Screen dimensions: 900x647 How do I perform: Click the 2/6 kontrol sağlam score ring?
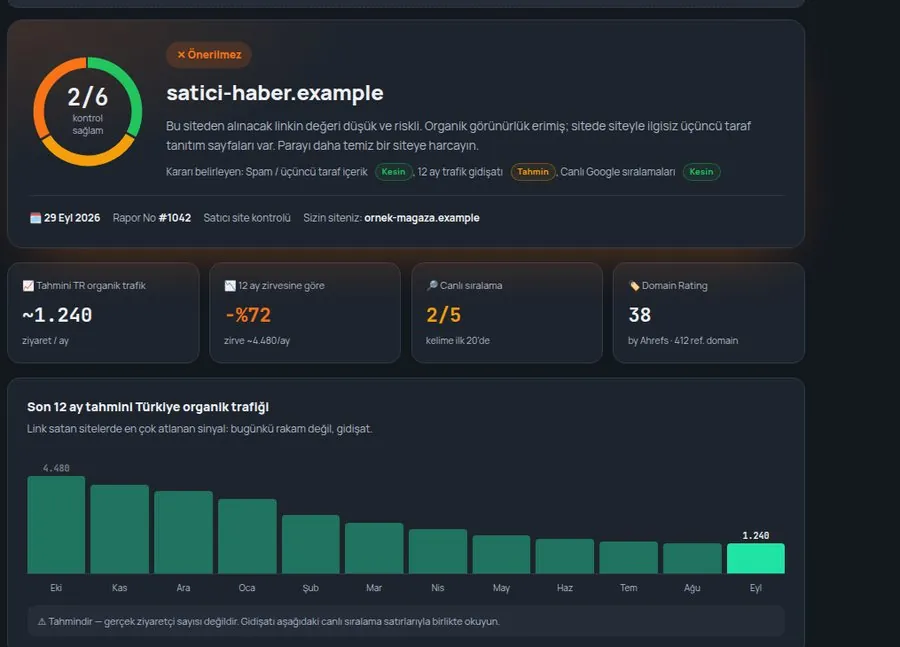click(x=88, y=111)
